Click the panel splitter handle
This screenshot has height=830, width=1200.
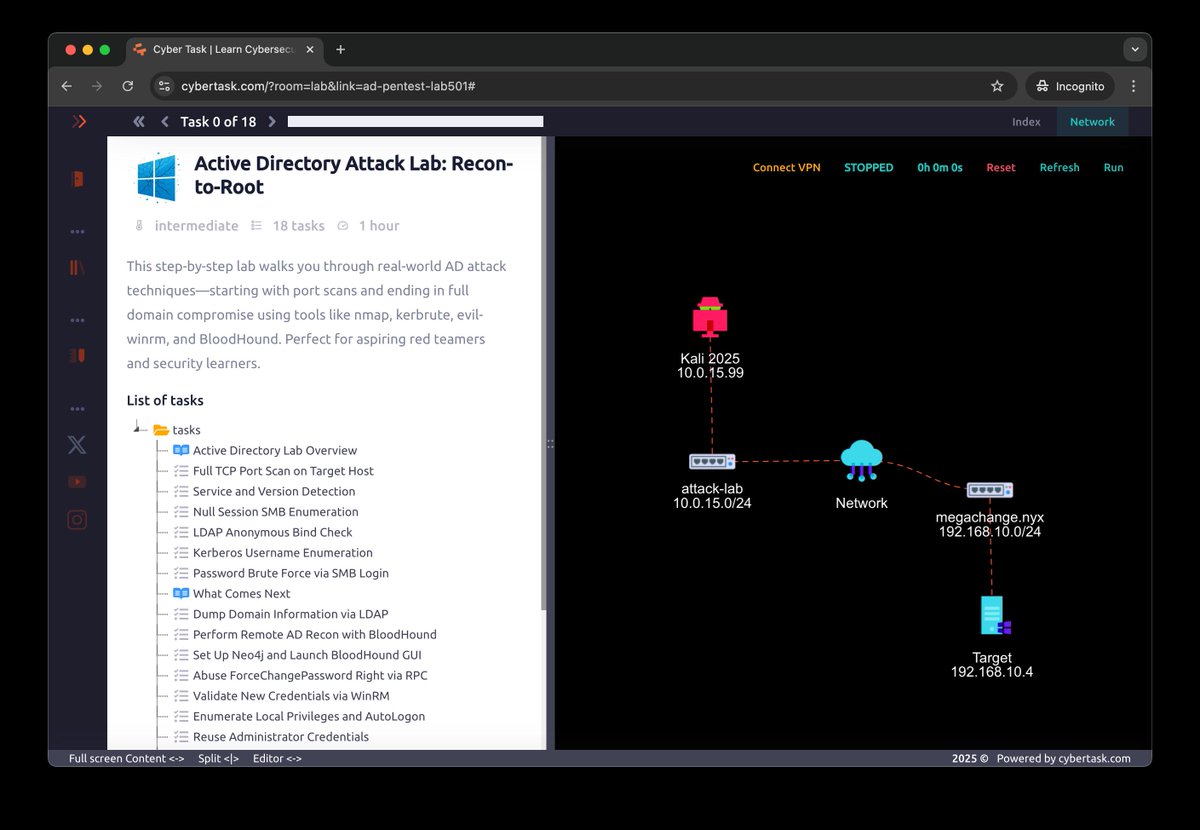click(550, 444)
